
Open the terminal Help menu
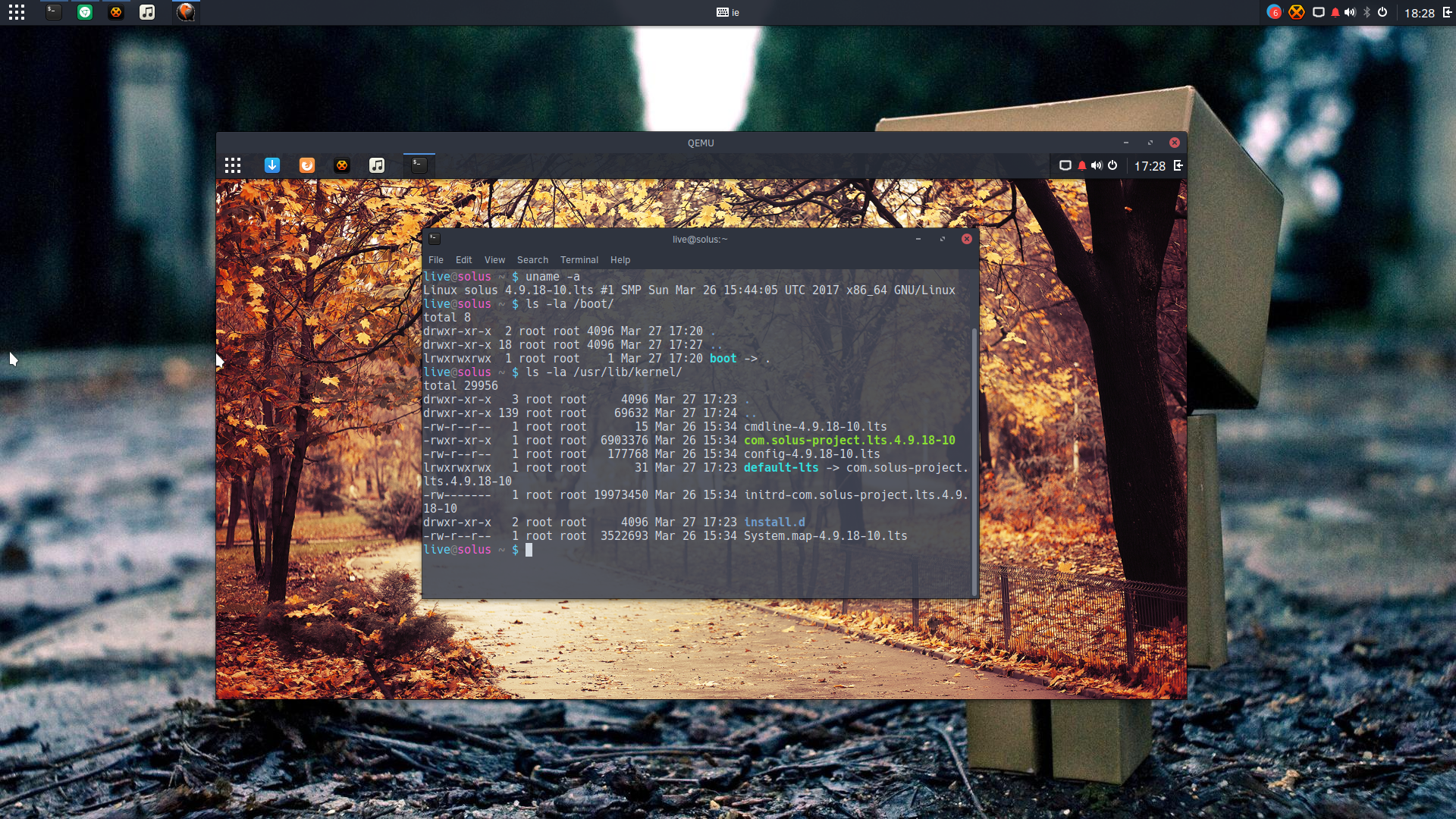point(620,259)
